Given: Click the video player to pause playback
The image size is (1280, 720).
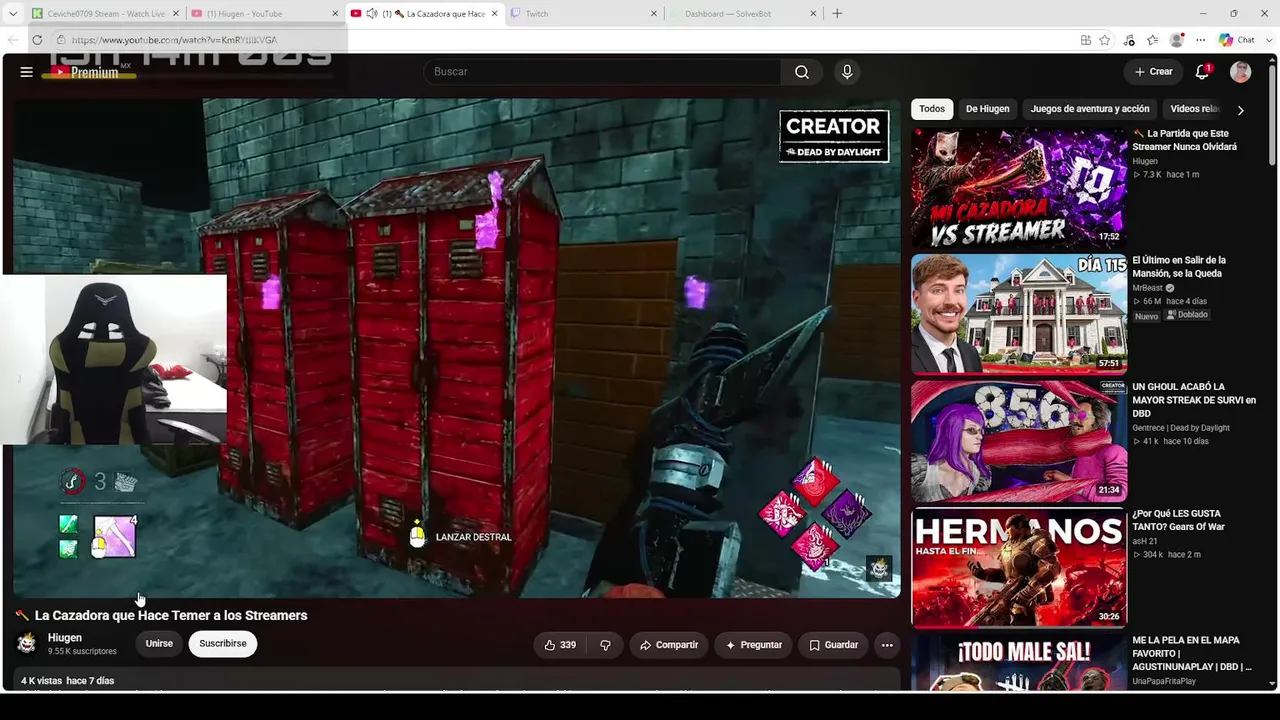Looking at the screenshot, I should click(456, 347).
